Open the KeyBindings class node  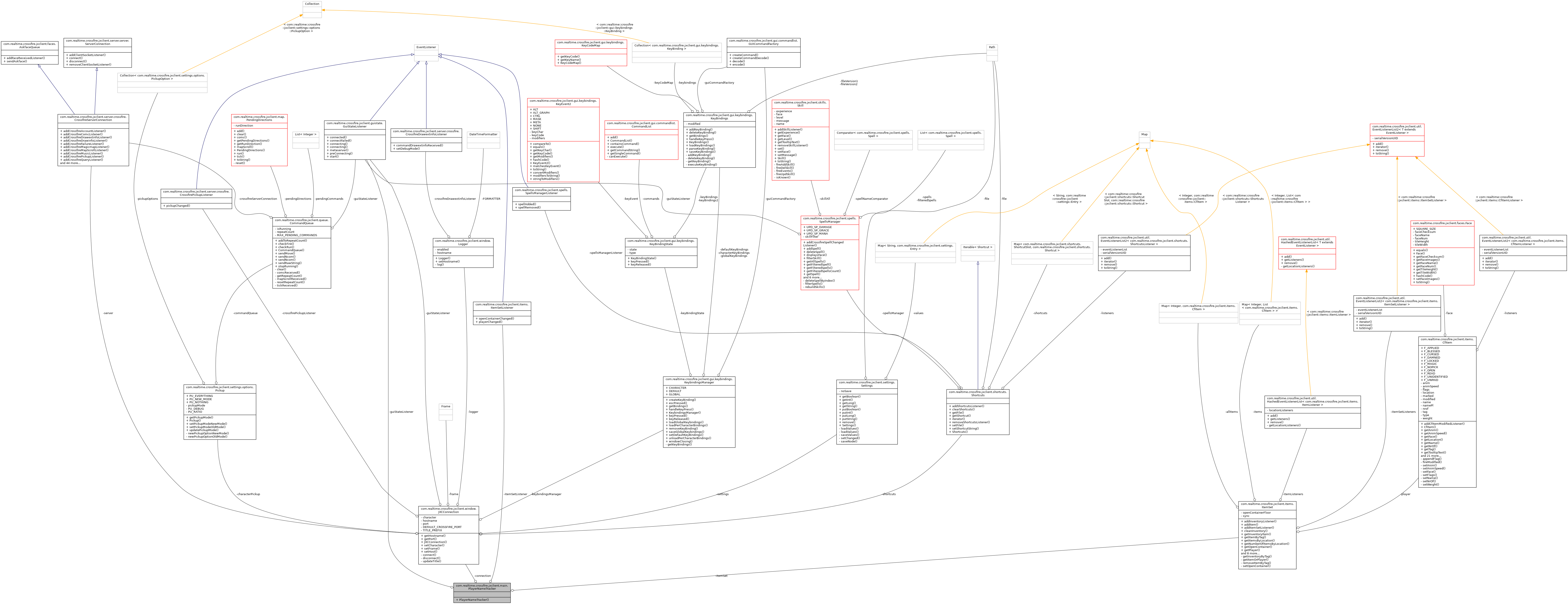coord(719,140)
